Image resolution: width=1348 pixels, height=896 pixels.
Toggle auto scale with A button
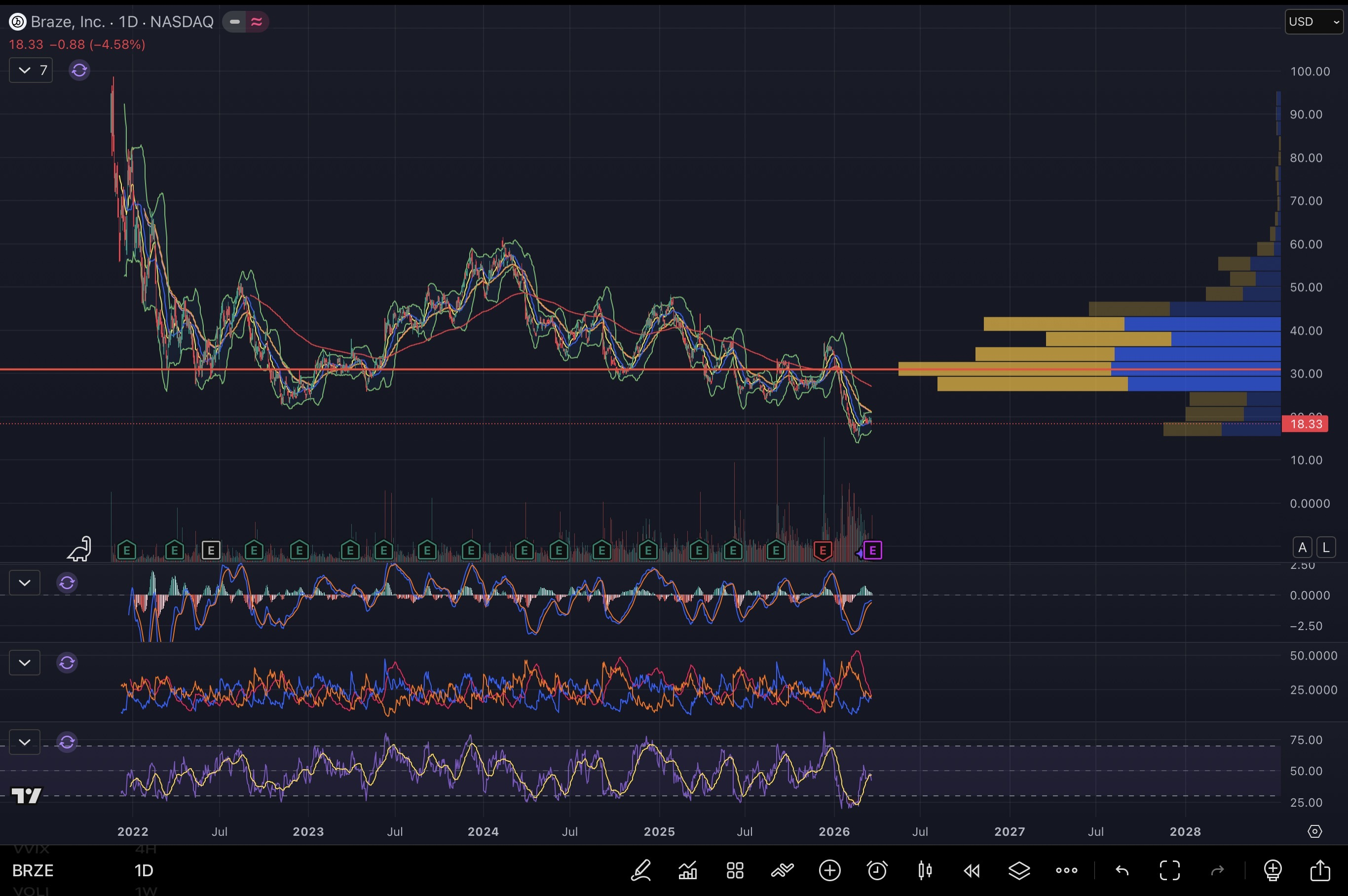coord(1302,548)
